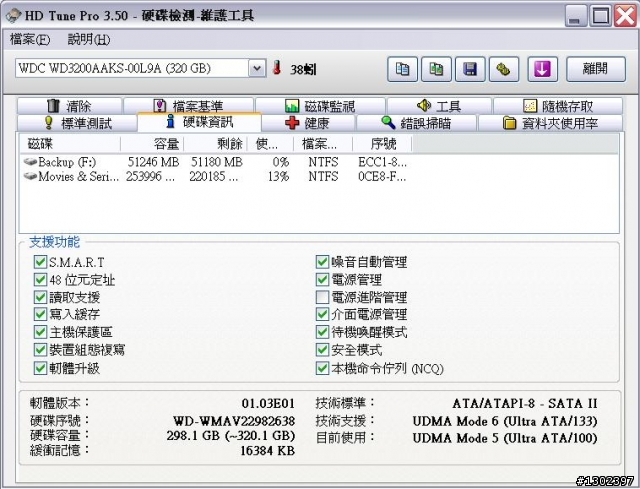The height and width of the screenshot is (489, 640).
Task: Switch to the 磁碟監視 tab
Action: [320, 106]
